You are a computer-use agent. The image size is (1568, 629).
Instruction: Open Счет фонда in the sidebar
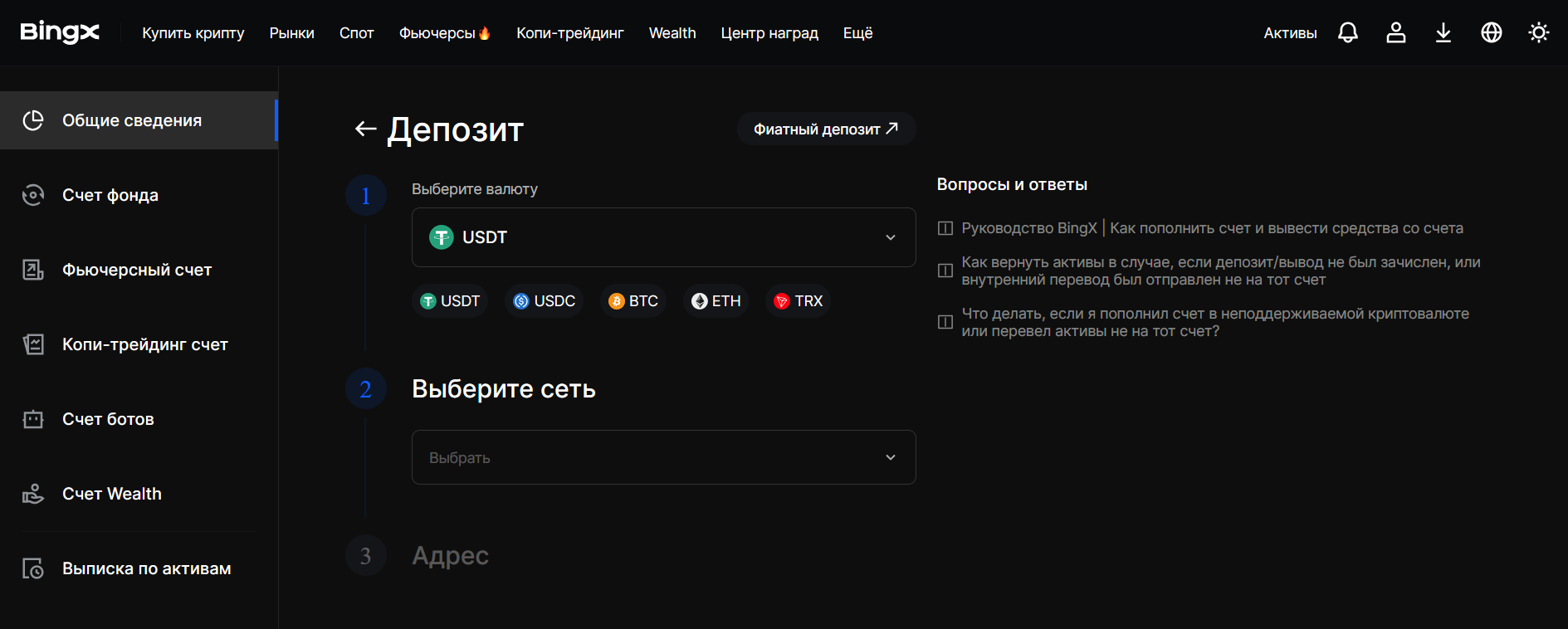(x=139, y=195)
